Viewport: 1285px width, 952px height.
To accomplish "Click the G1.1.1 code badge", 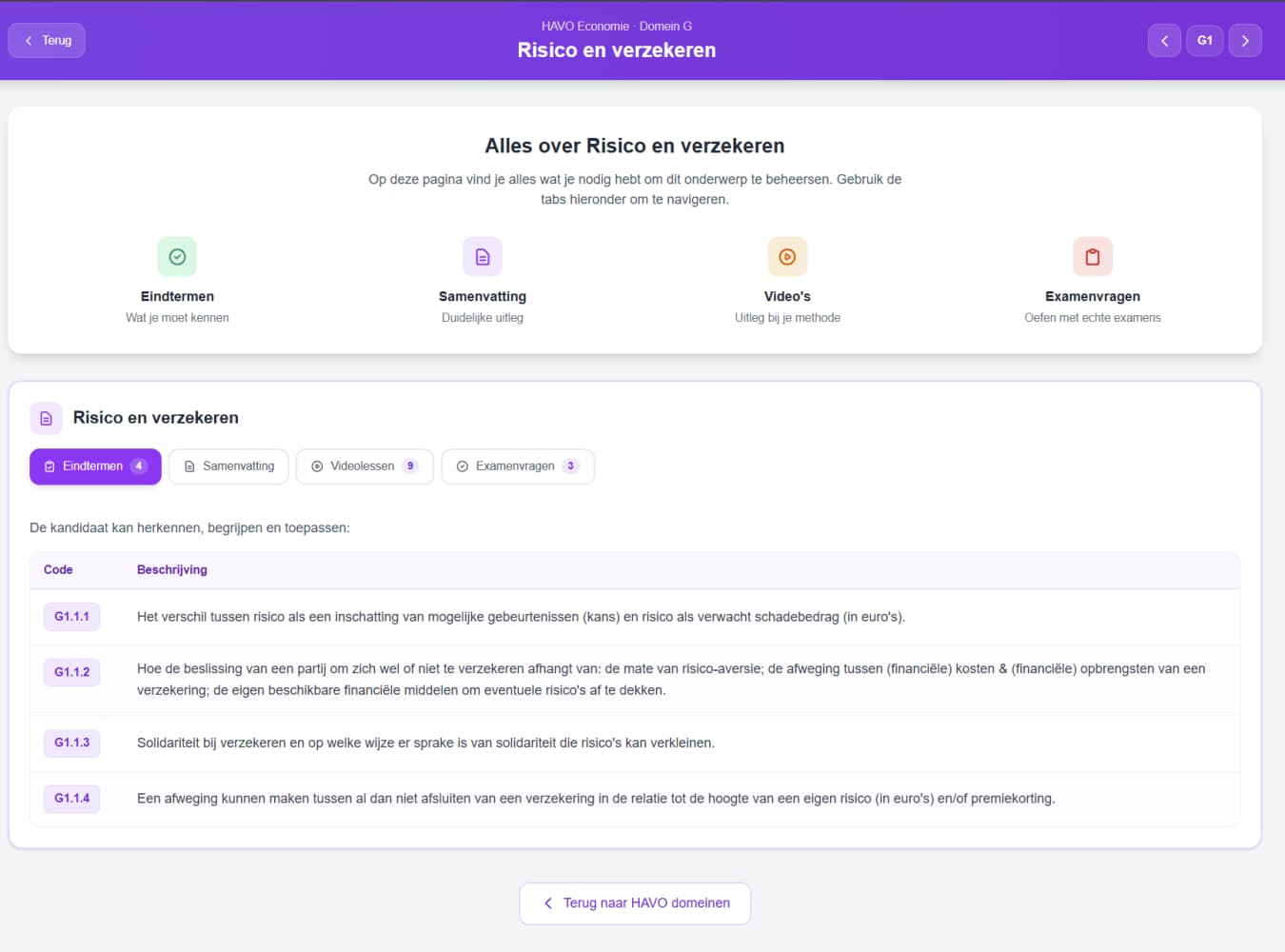I will click(71, 617).
